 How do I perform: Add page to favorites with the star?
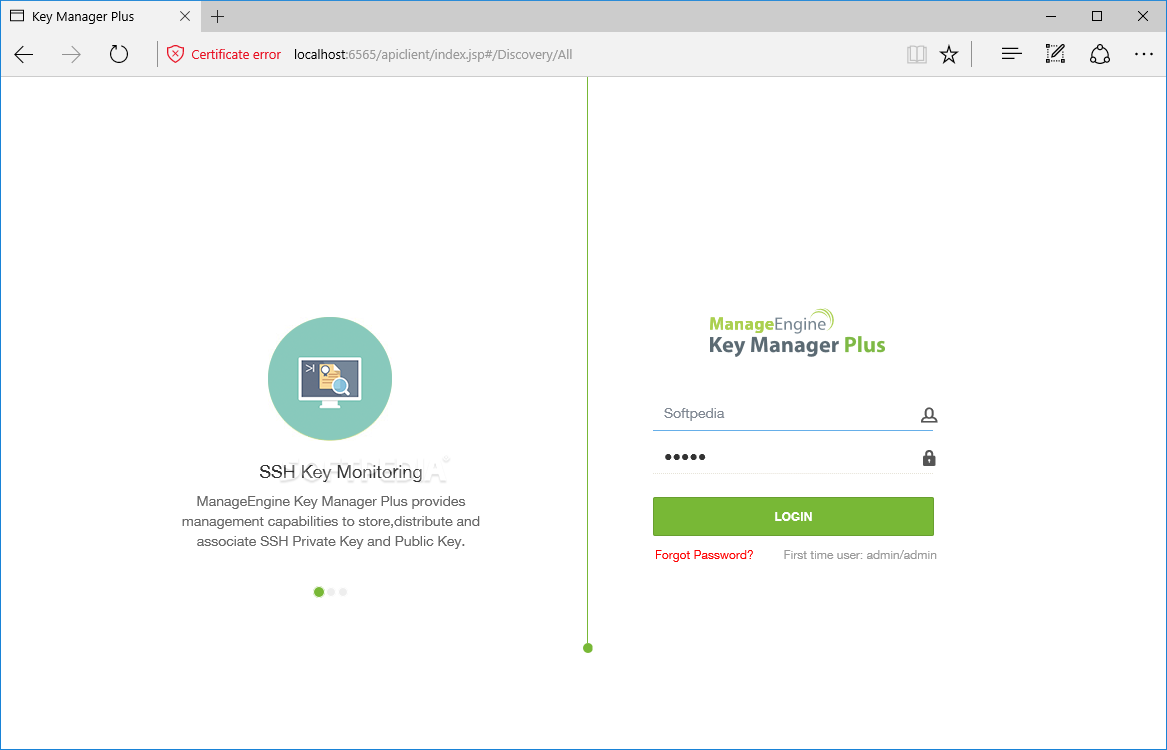(949, 54)
